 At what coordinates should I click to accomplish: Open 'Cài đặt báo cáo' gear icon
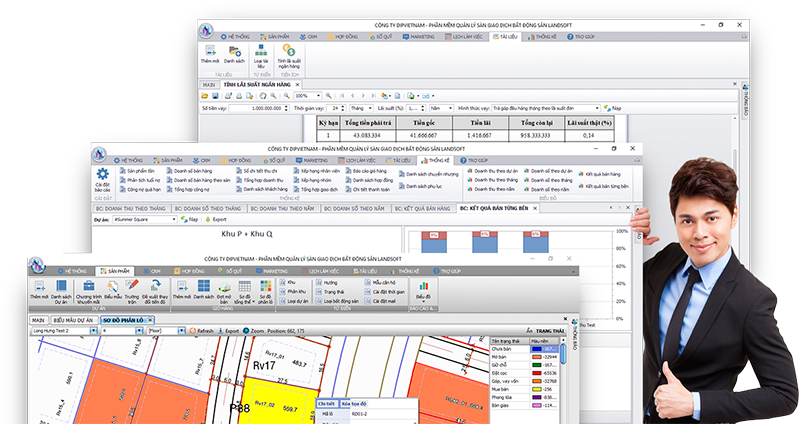102,176
